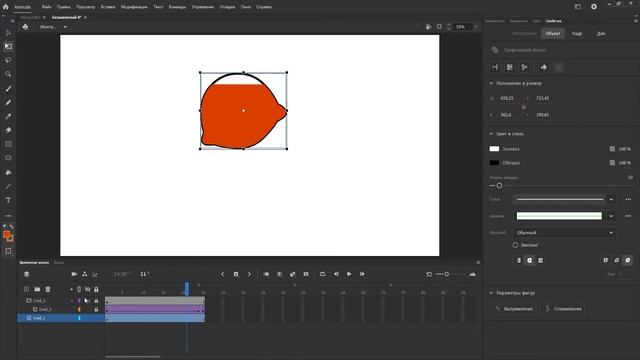Select the Selection arrow tool
This screenshot has width=640, height=360.
8,33
